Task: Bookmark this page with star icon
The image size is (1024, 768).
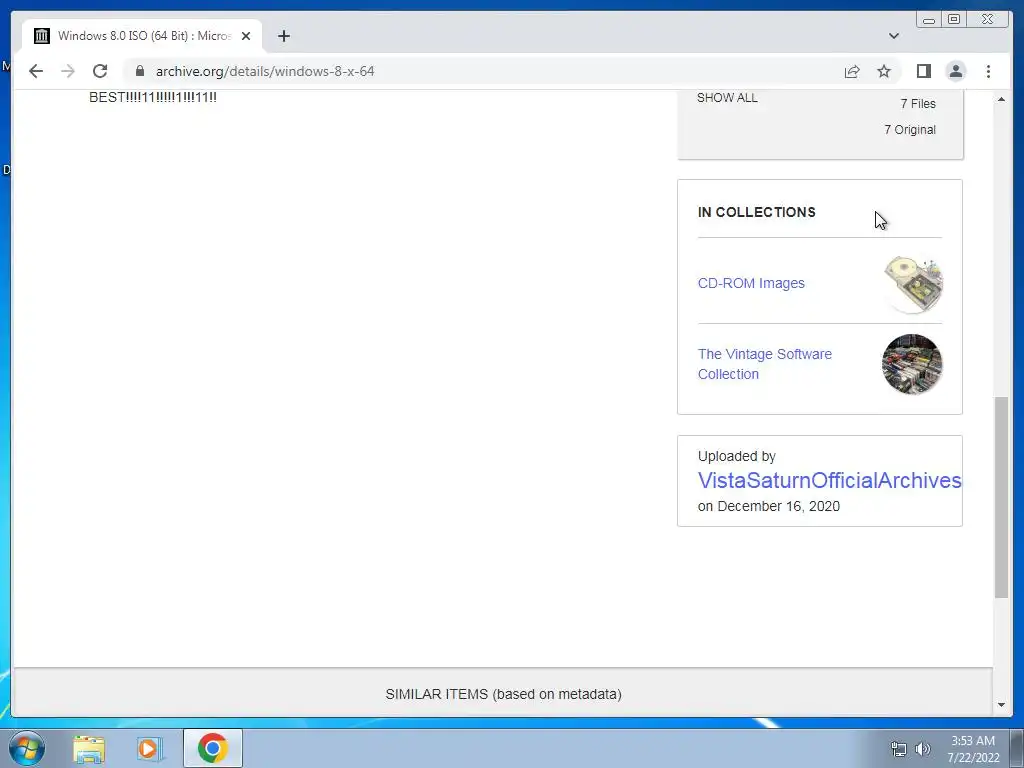Action: tap(884, 71)
